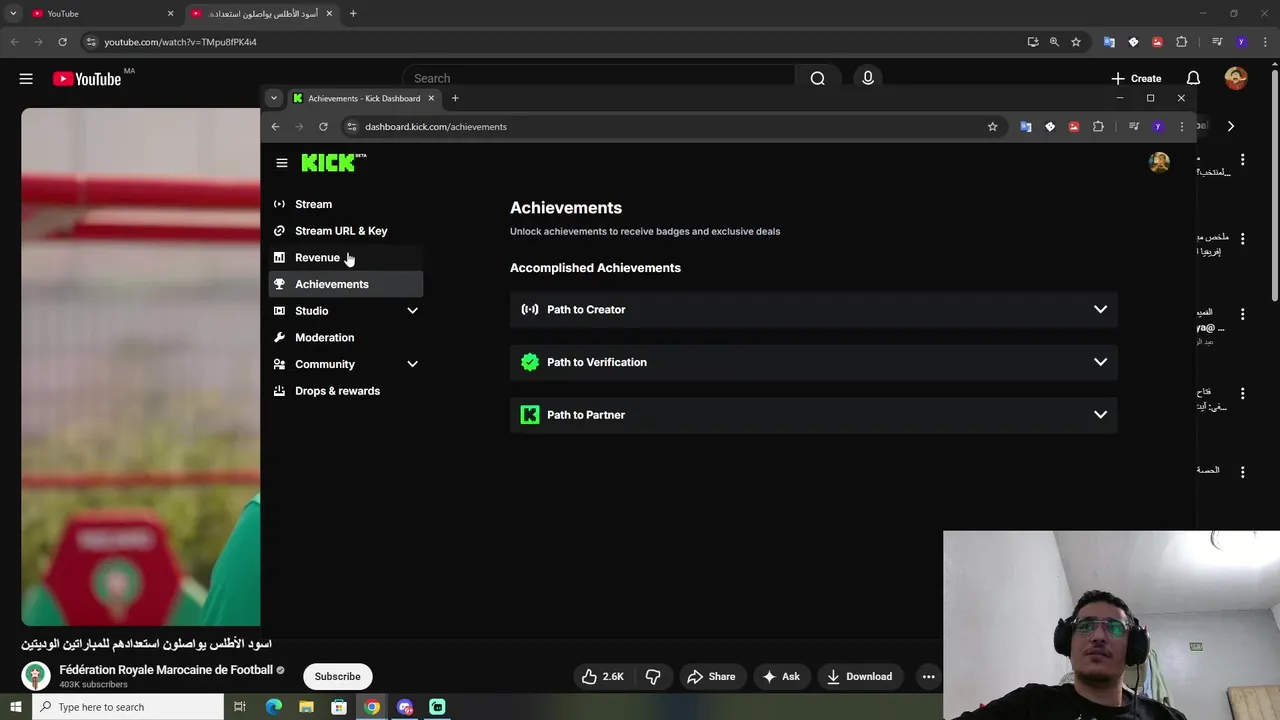Open Task View from the taskbar
1280x720 pixels.
[240, 707]
